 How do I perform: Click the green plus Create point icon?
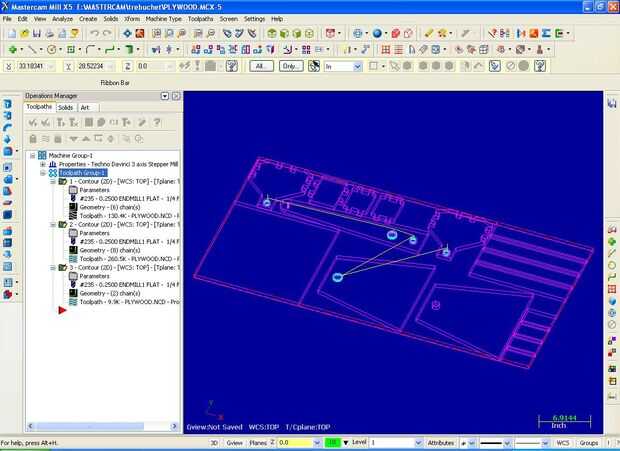pos(13,50)
